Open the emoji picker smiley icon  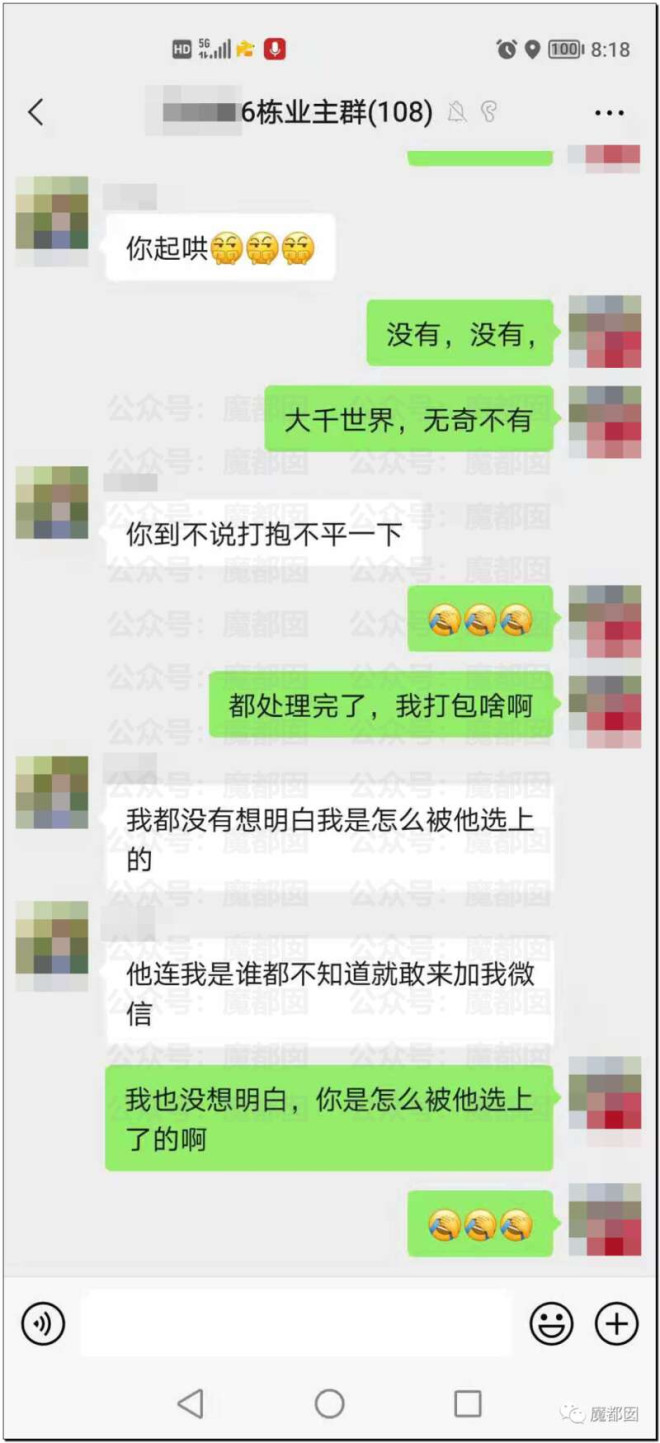pos(551,1324)
